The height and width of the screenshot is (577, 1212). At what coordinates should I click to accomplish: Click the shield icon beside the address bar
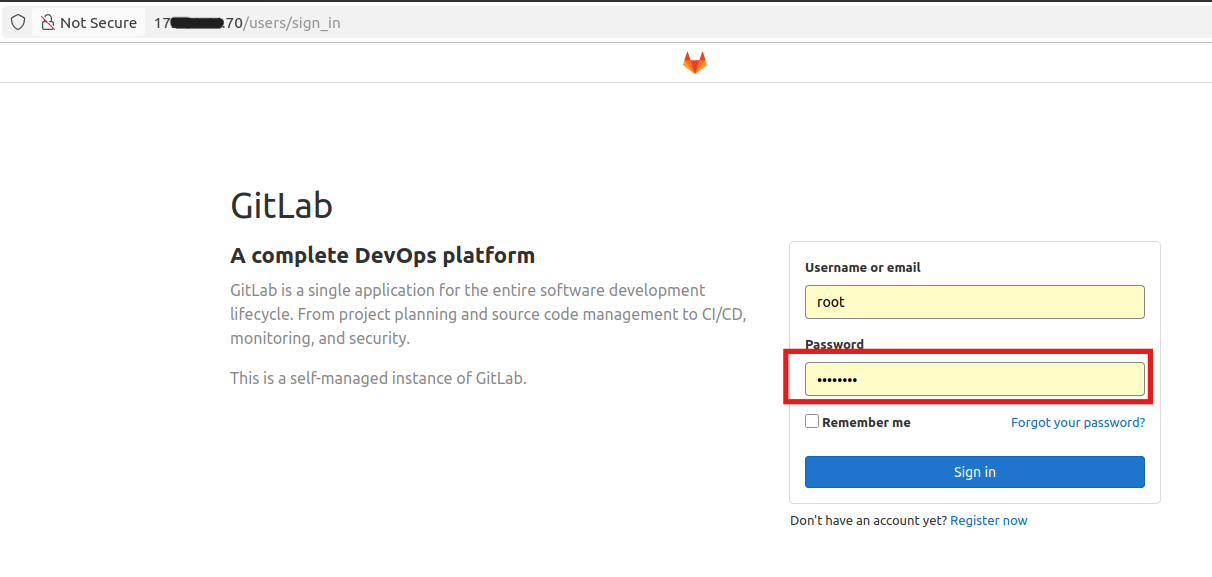point(17,21)
